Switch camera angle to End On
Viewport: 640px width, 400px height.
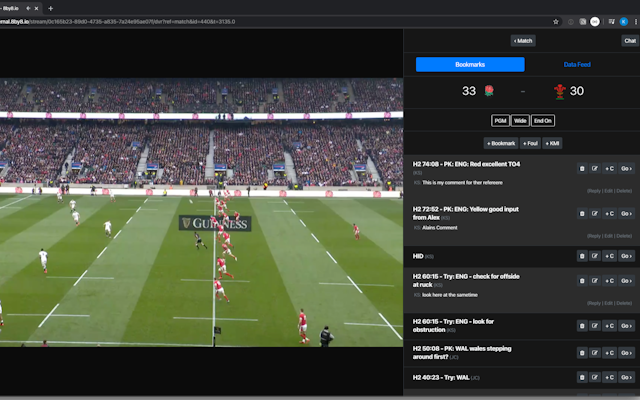[x=542, y=121]
